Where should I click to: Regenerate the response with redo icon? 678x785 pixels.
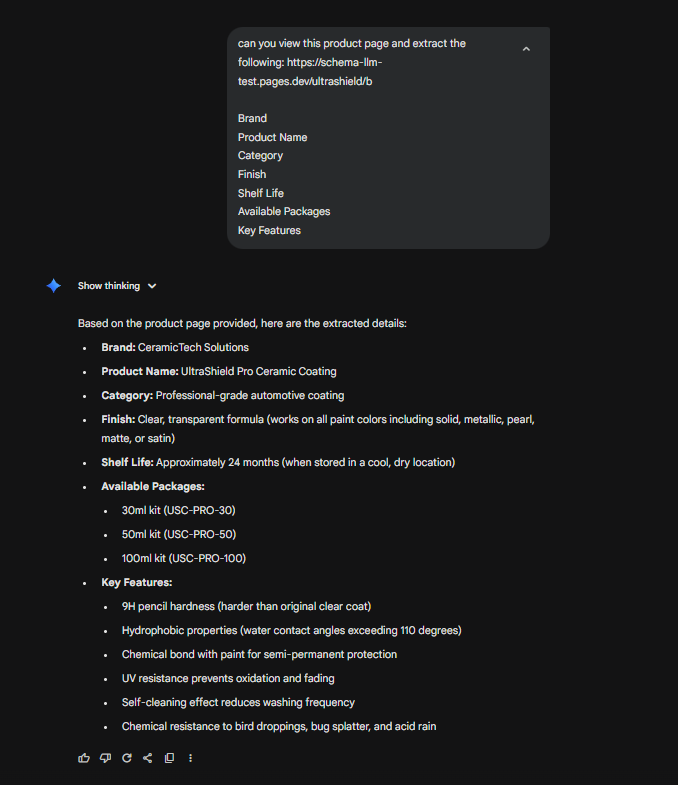tap(127, 758)
